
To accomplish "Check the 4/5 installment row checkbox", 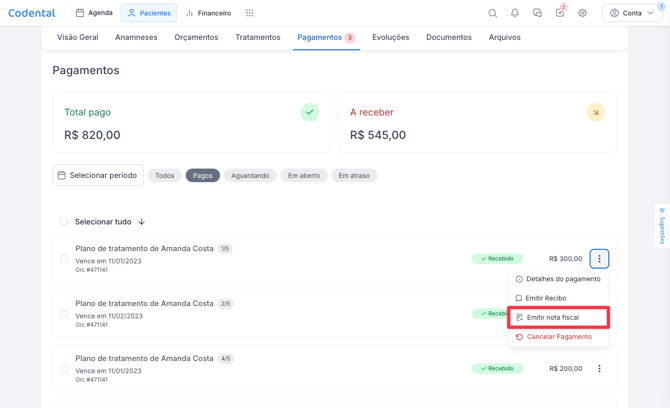I will 64,368.
